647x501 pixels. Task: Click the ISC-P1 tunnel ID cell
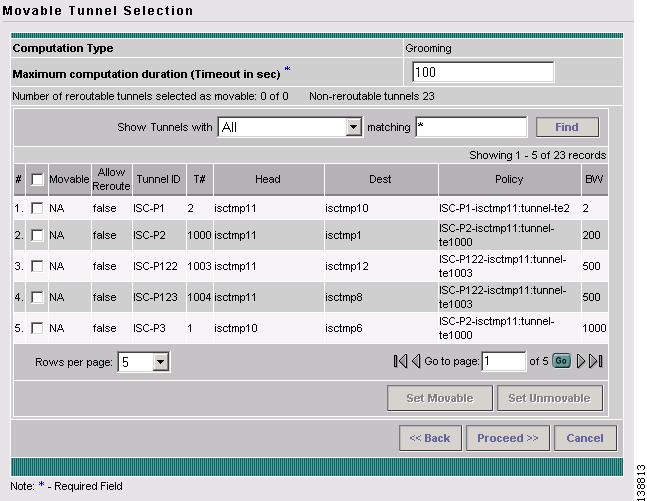coord(149,208)
